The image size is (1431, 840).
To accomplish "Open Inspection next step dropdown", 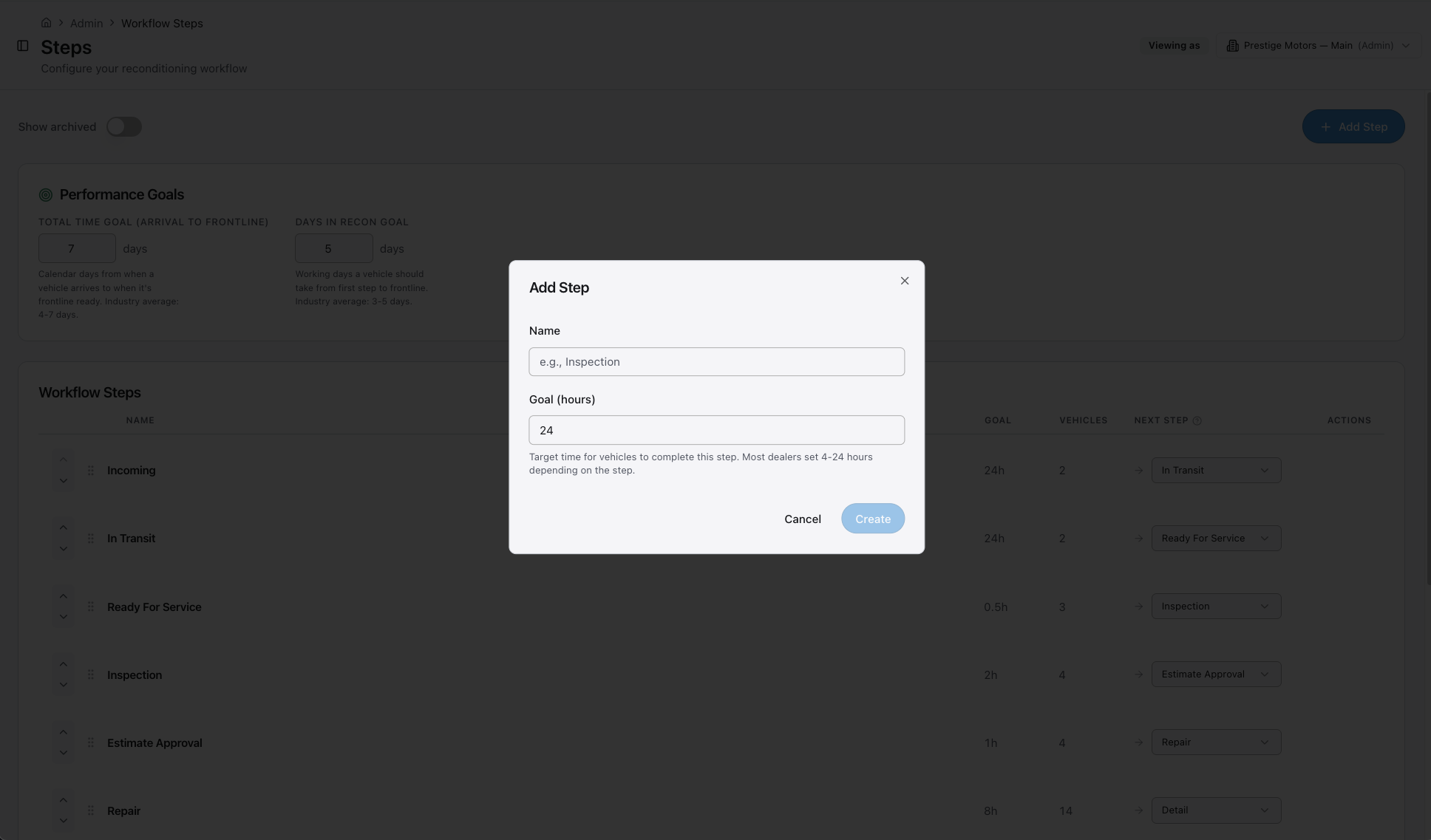I will click(1216, 675).
